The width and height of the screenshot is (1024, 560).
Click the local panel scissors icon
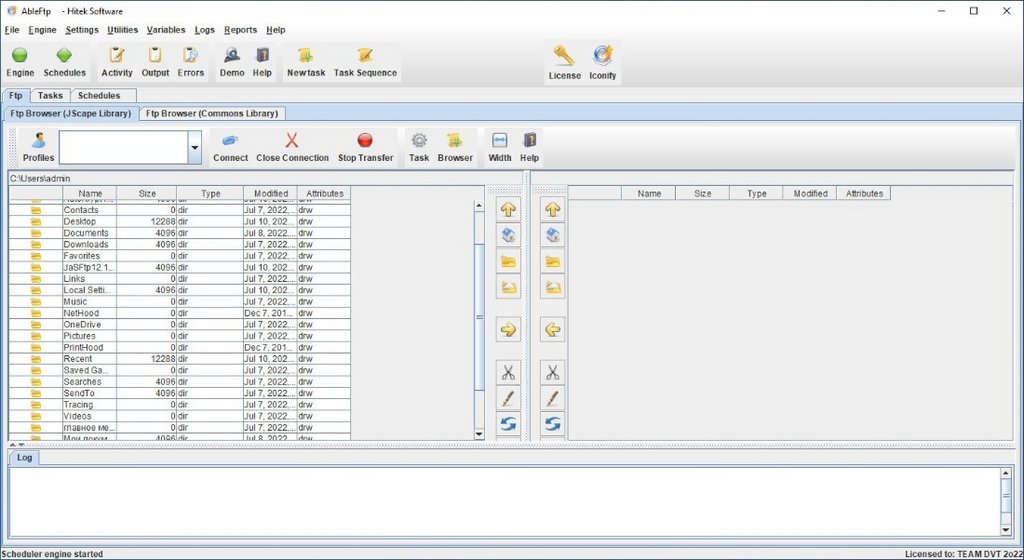[508, 373]
